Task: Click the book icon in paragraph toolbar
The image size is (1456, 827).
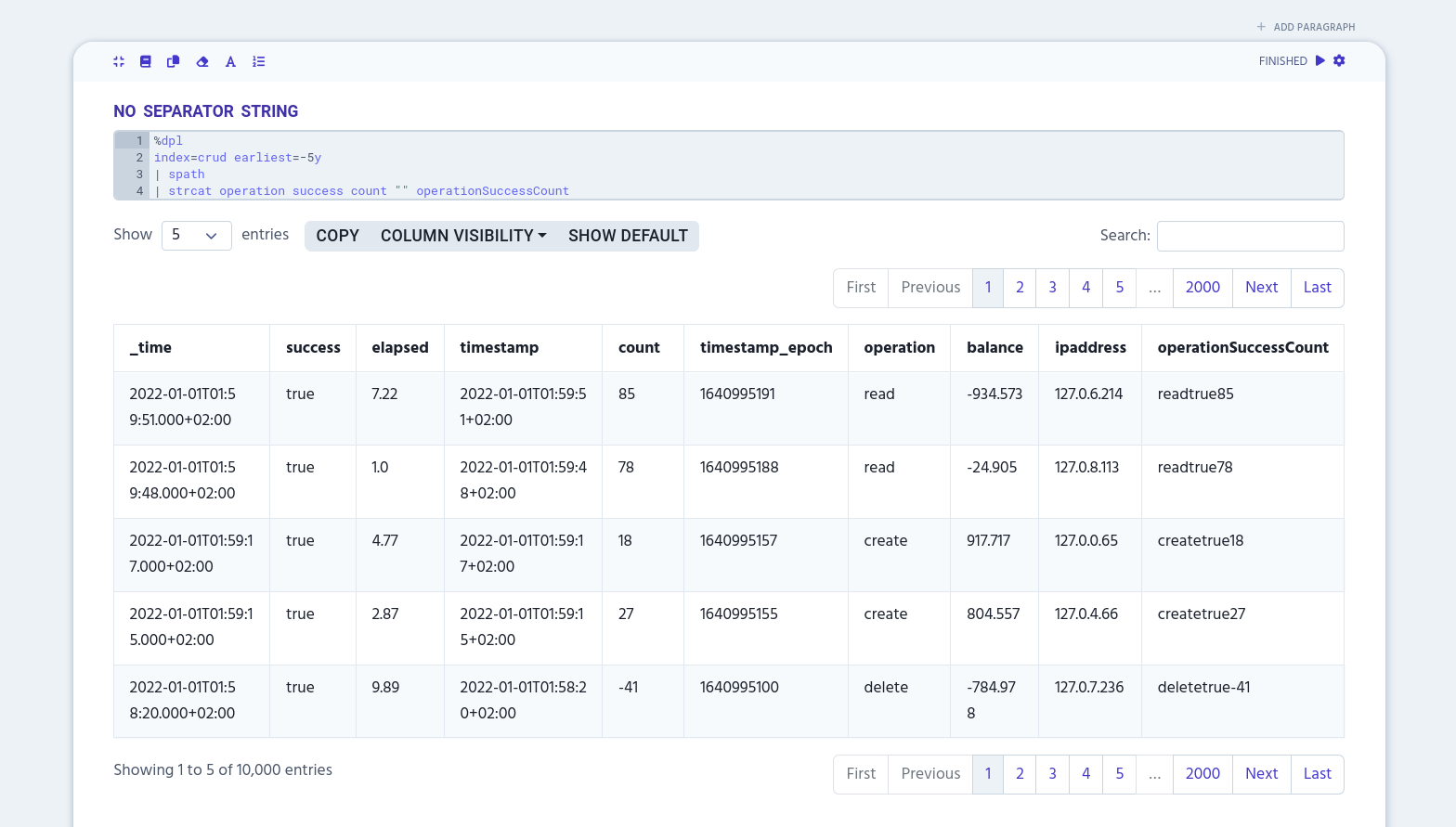Action: pos(146,61)
